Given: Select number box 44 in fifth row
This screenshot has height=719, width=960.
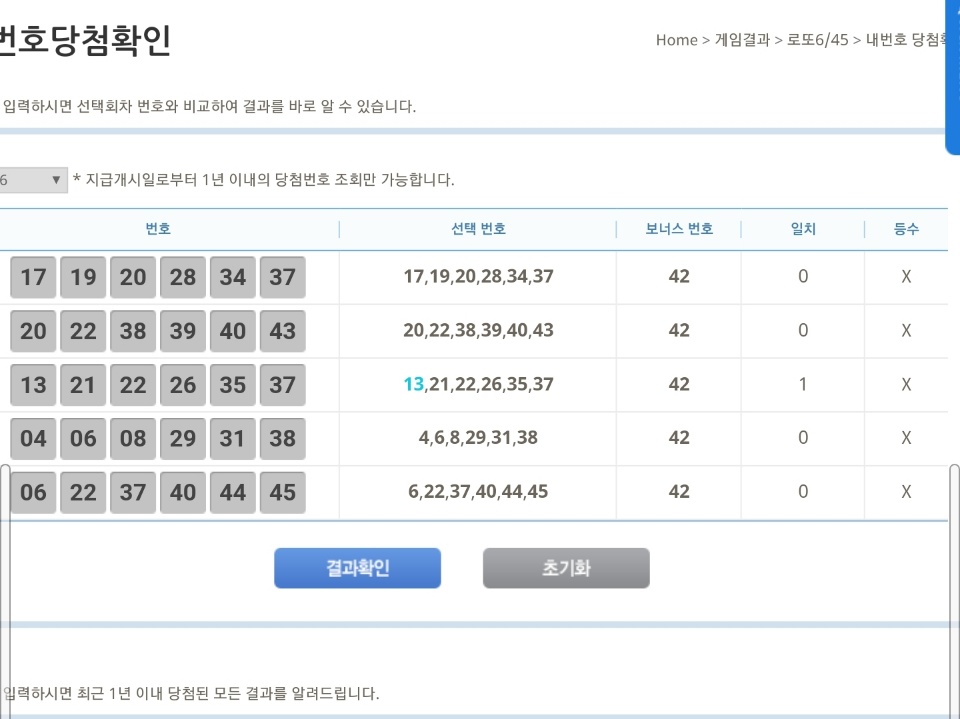Looking at the screenshot, I should click(233, 492).
